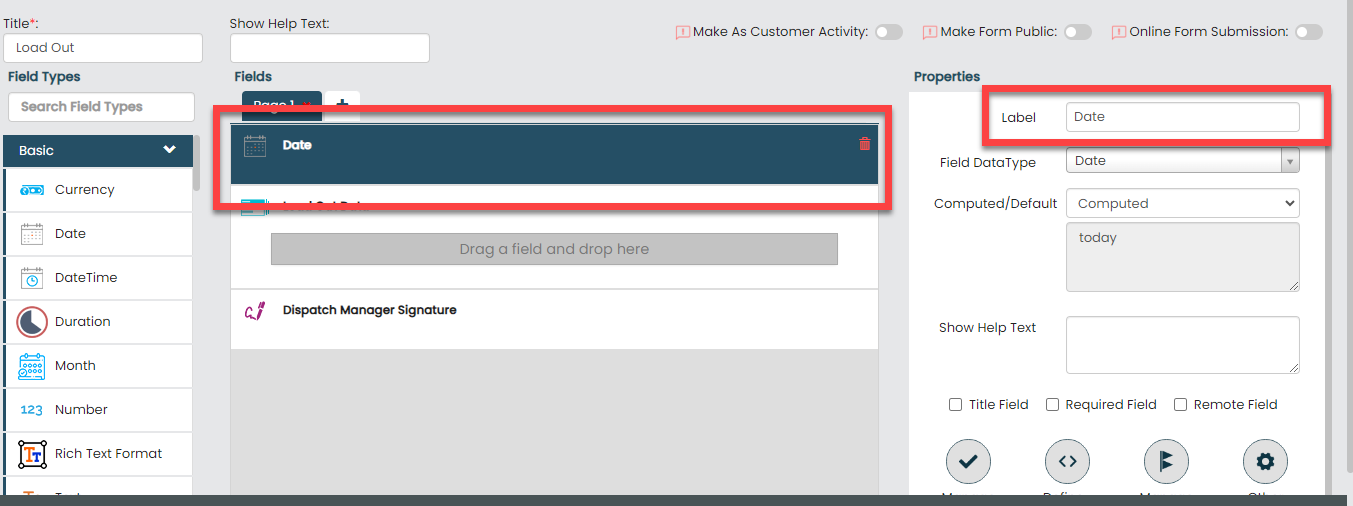Click the code brackets icon in Properties

click(x=1067, y=462)
